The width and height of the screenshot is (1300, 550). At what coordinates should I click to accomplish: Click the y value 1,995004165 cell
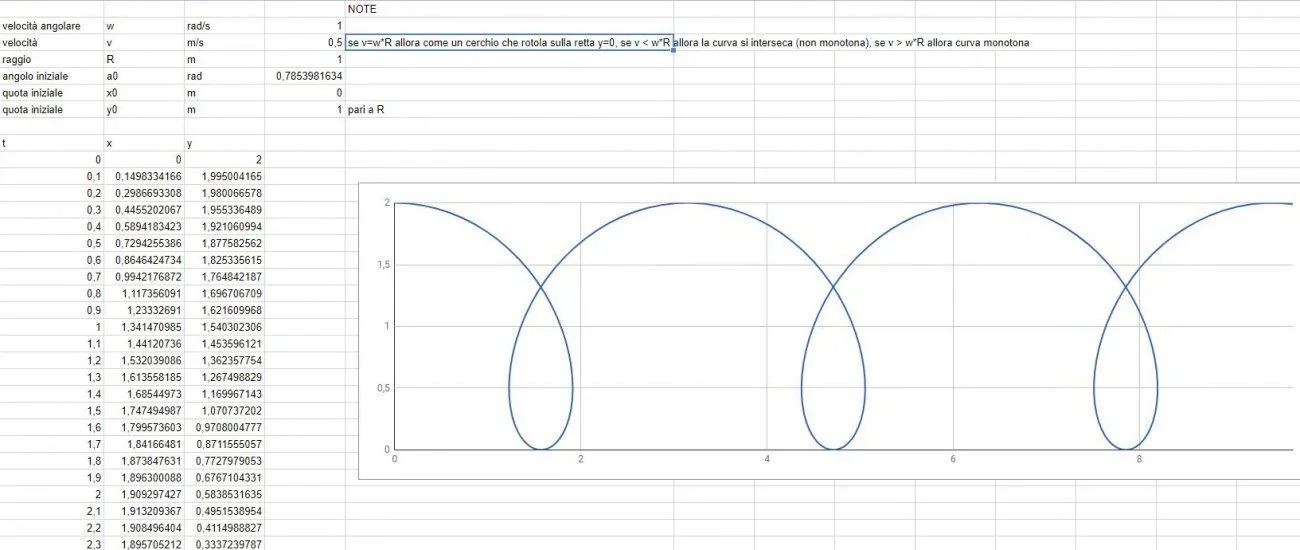pyautogui.click(x=225, y=176)
